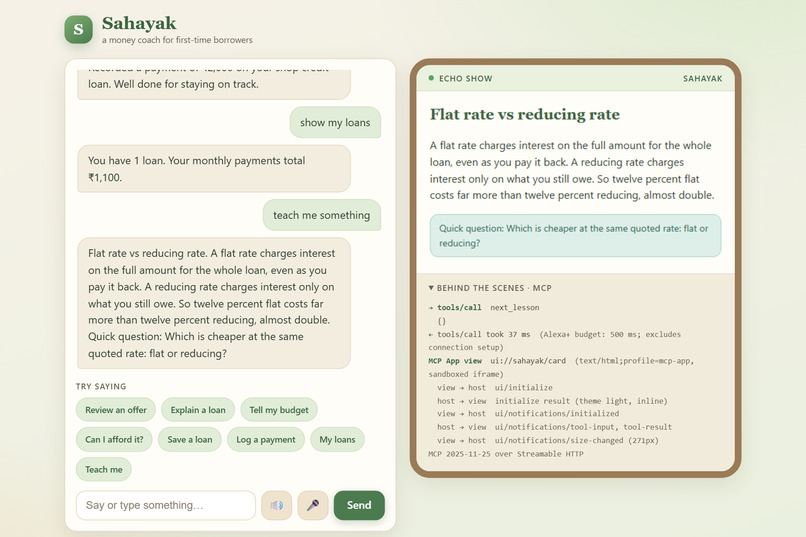806x537 pixels.
Task: Choose the 'Log a payment' chip
Action: [266, 439]
